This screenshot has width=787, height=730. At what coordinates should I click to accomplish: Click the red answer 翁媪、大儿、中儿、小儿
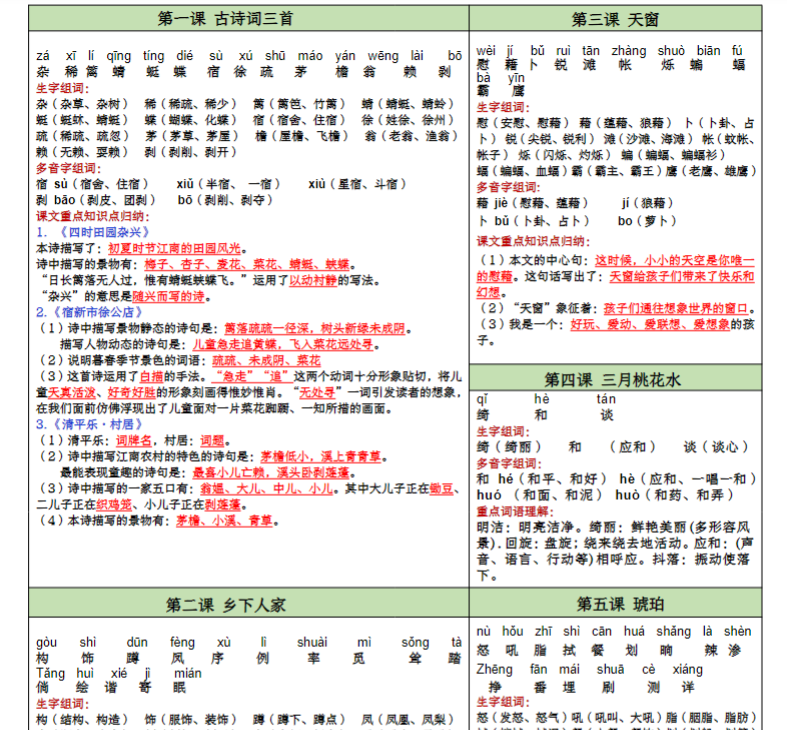click(x=267, y=489)
